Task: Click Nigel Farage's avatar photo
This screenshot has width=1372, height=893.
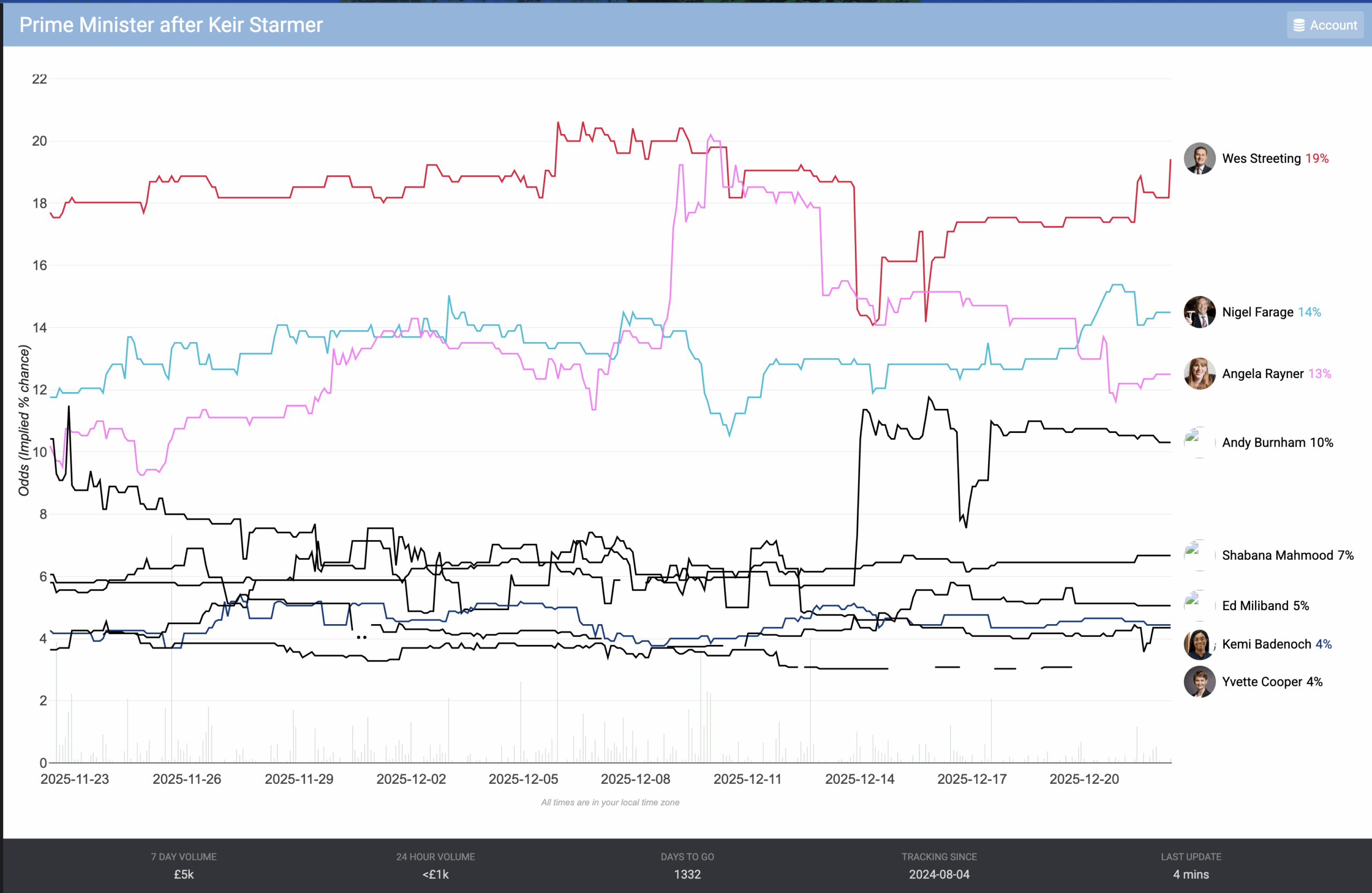Action: pos(1199,312)
